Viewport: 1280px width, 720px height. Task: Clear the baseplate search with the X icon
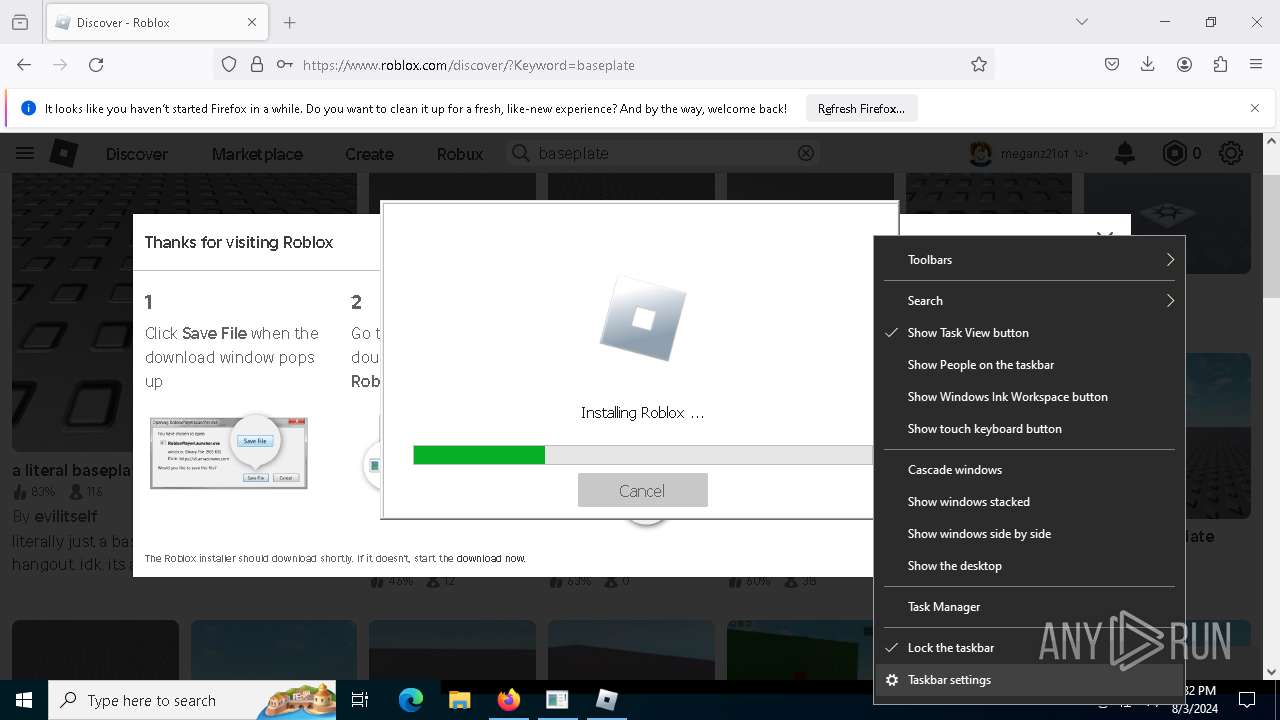coord(806,153)
